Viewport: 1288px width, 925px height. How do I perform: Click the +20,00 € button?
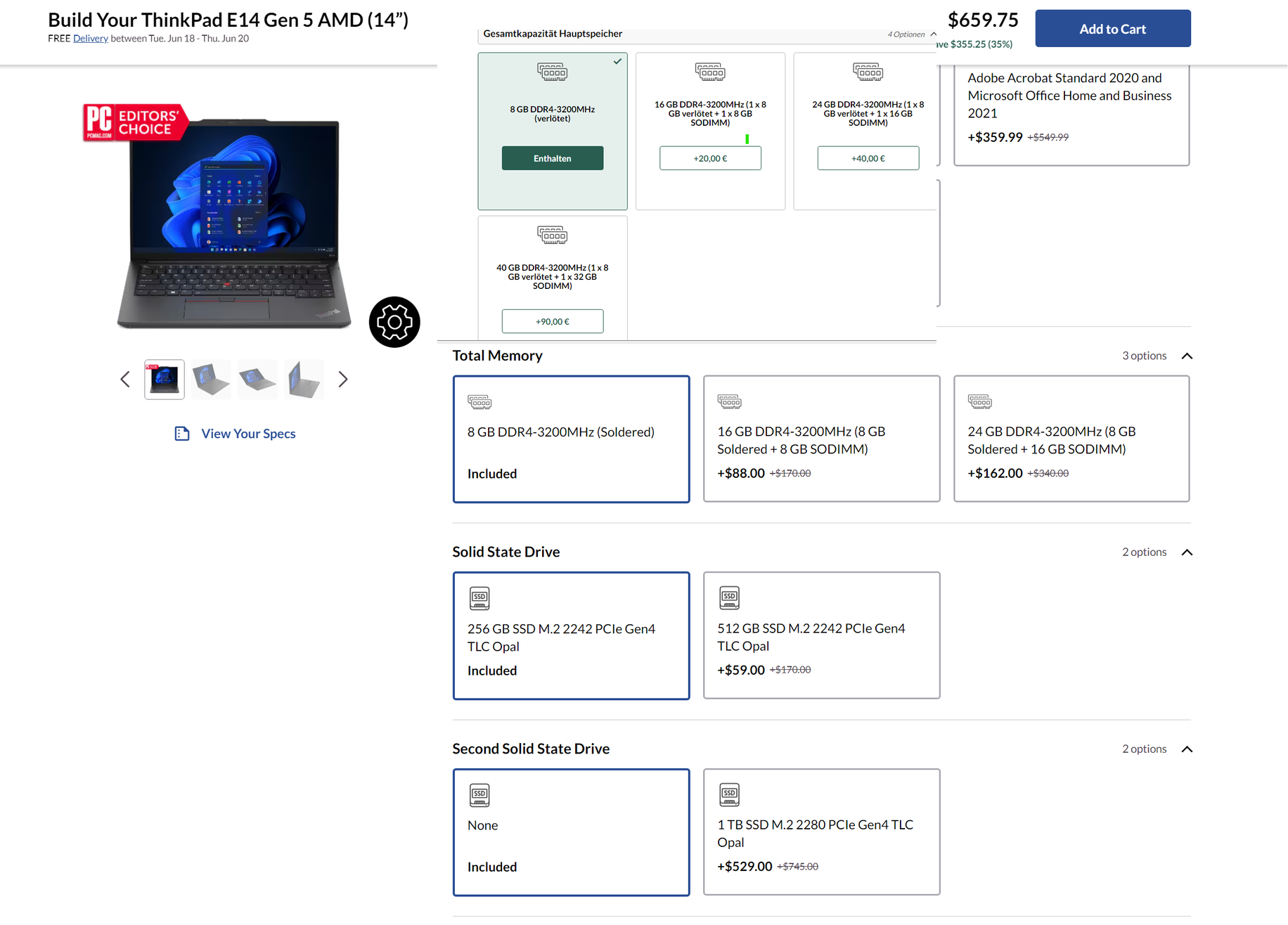click(710, 158)
